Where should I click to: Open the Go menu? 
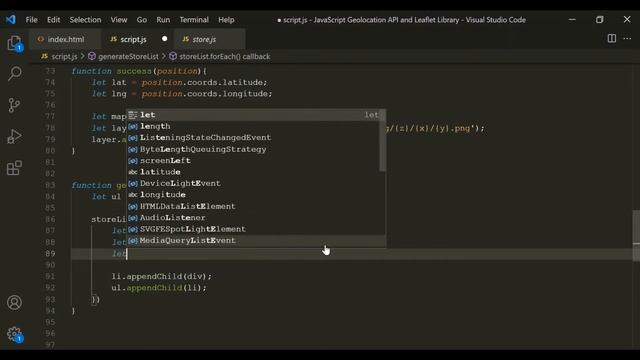pos(142,20)
